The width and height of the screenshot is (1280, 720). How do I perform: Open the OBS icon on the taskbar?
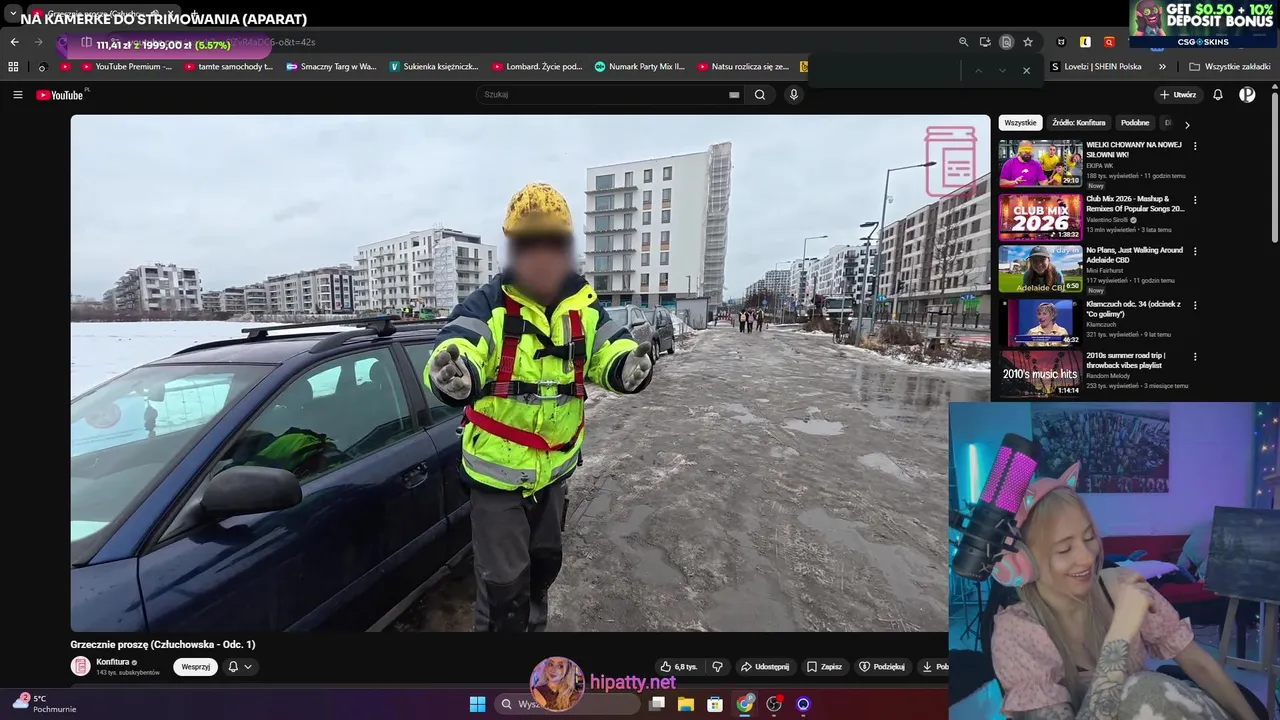[774, 704]
